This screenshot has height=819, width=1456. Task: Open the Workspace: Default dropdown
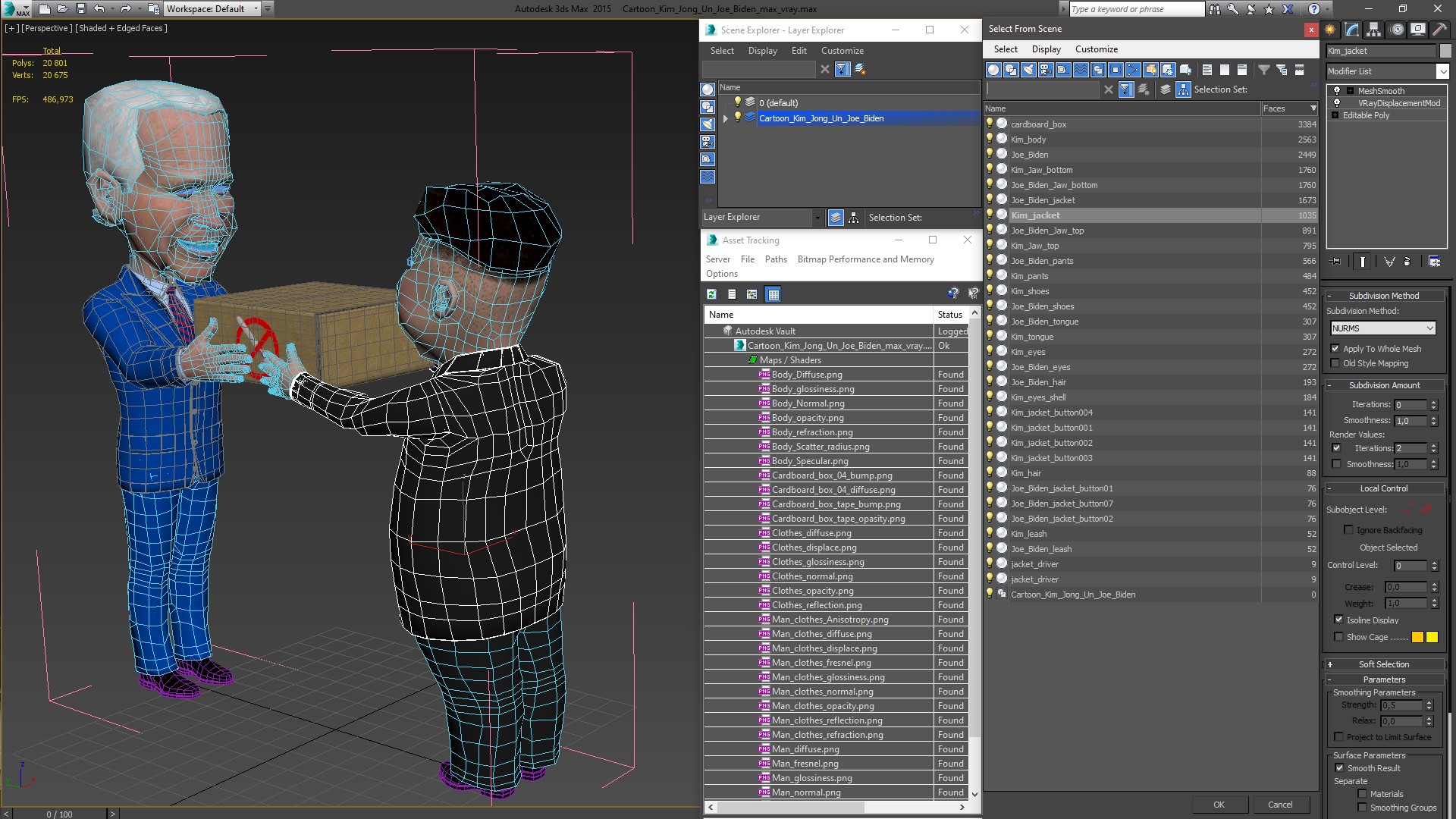[x=212, y=9]
